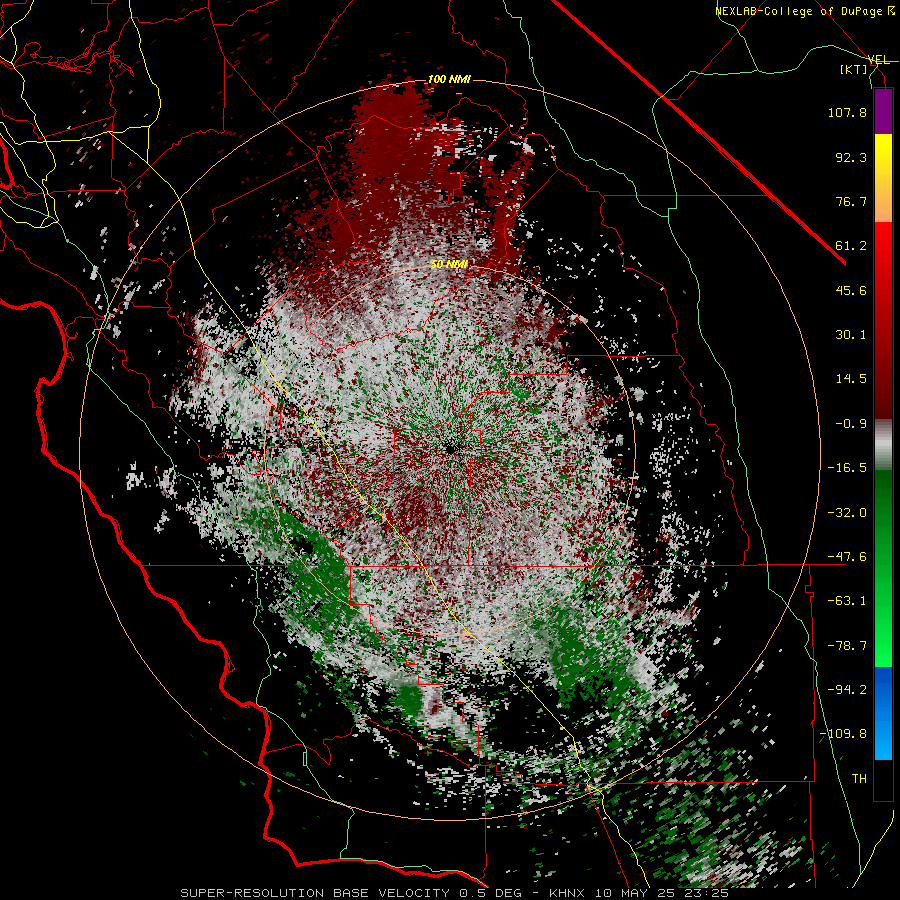Click the 107.8 value on velocity scale
900x900 pixels.
[847, 112]
